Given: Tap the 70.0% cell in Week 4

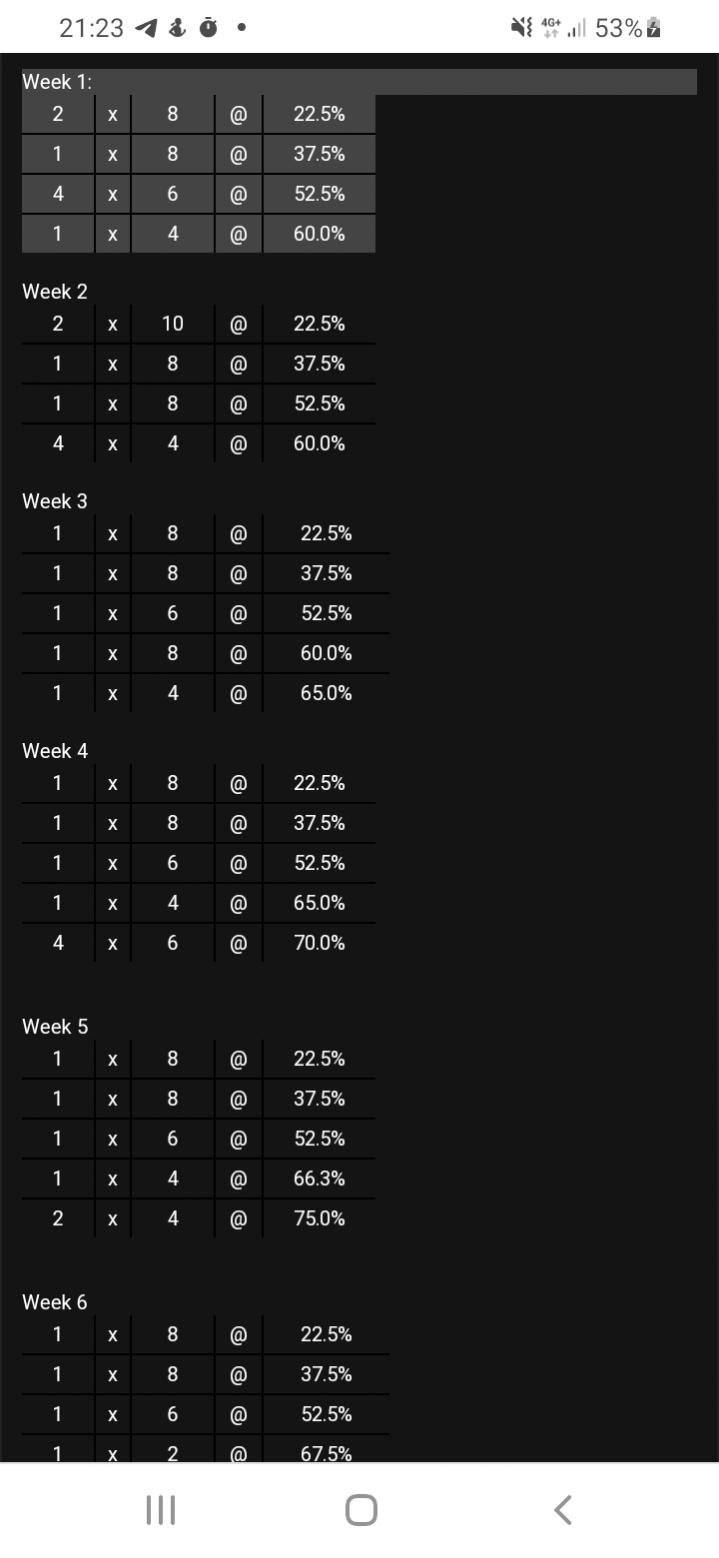Looking at the screenshot, I should [319, 943].
